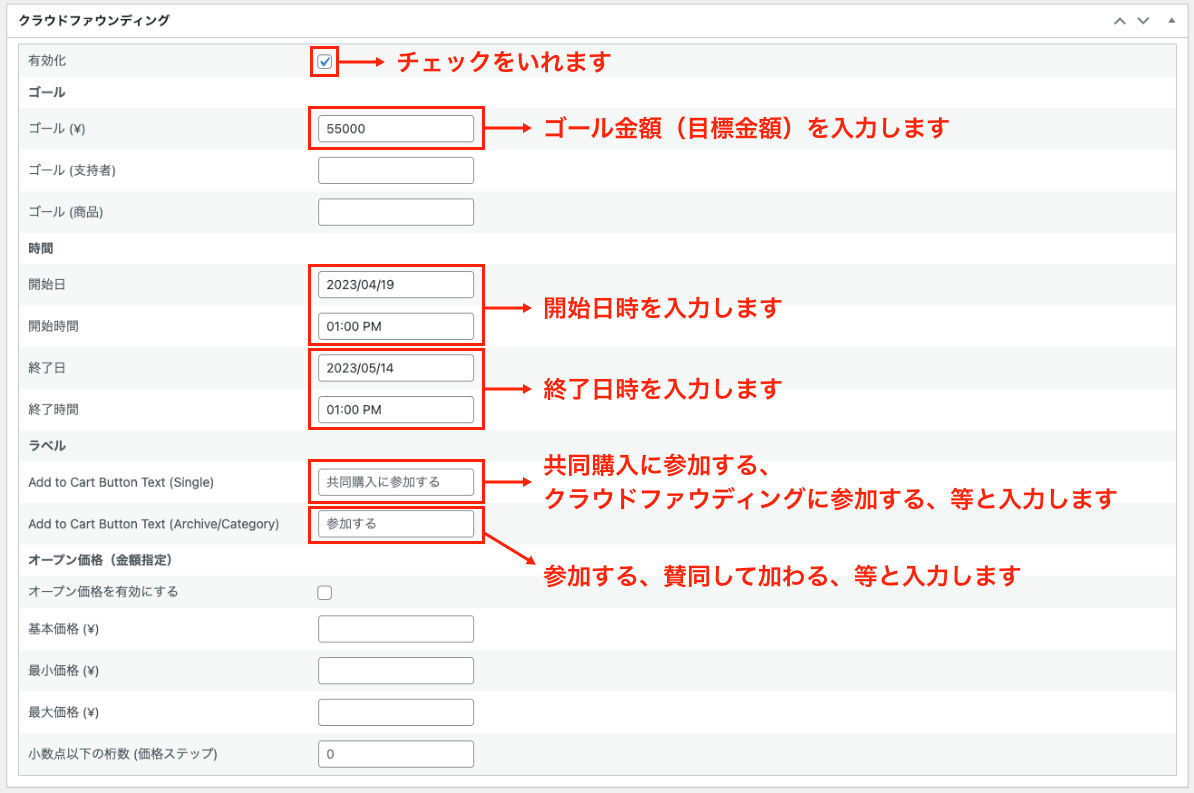Image resolution: width=1194 pixels, height=793 pixels.
Task: Click the 小数点以下の桁数 price step field
Action: coord(395,754)
